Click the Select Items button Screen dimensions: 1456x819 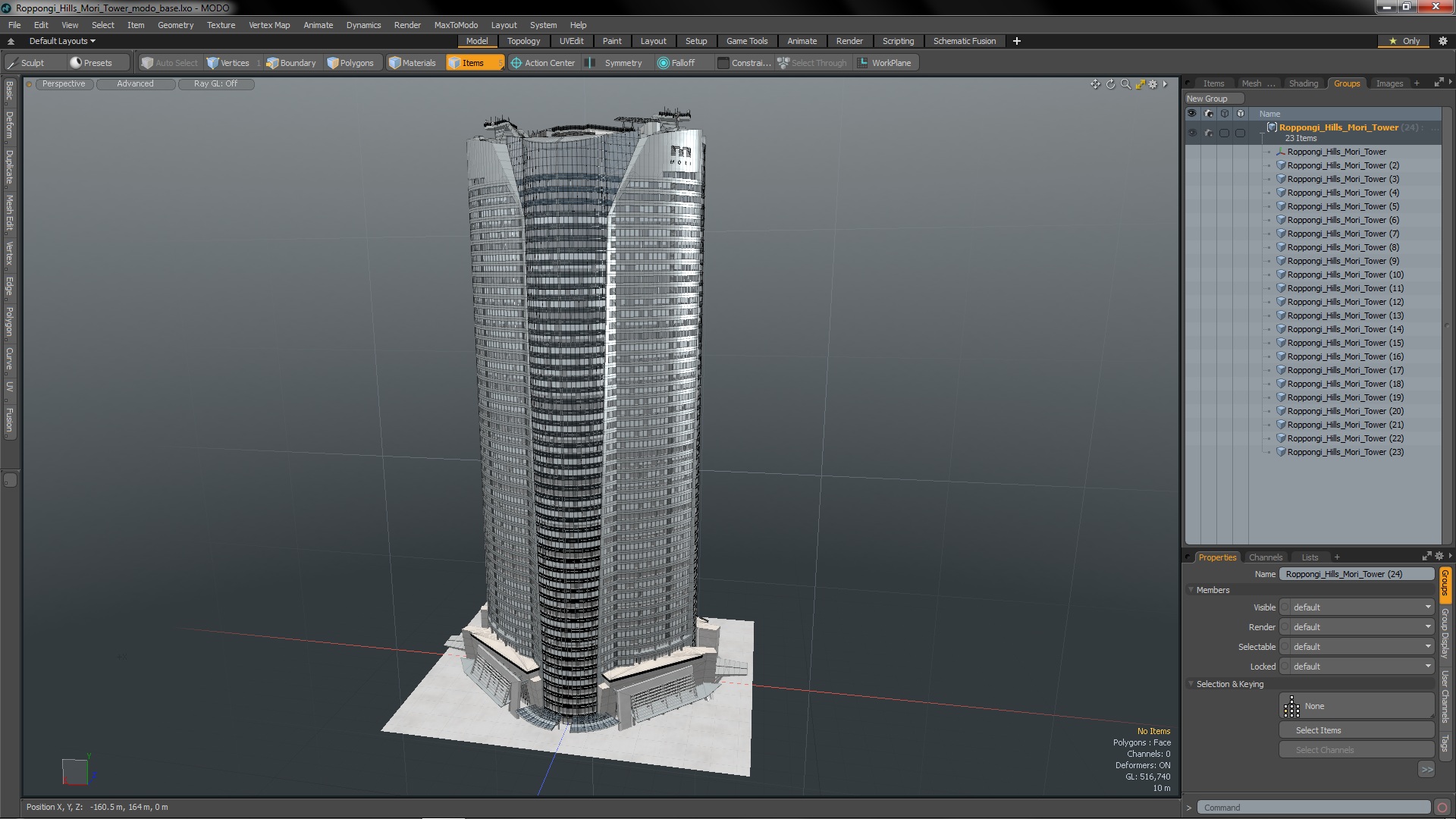(1356, 730)
